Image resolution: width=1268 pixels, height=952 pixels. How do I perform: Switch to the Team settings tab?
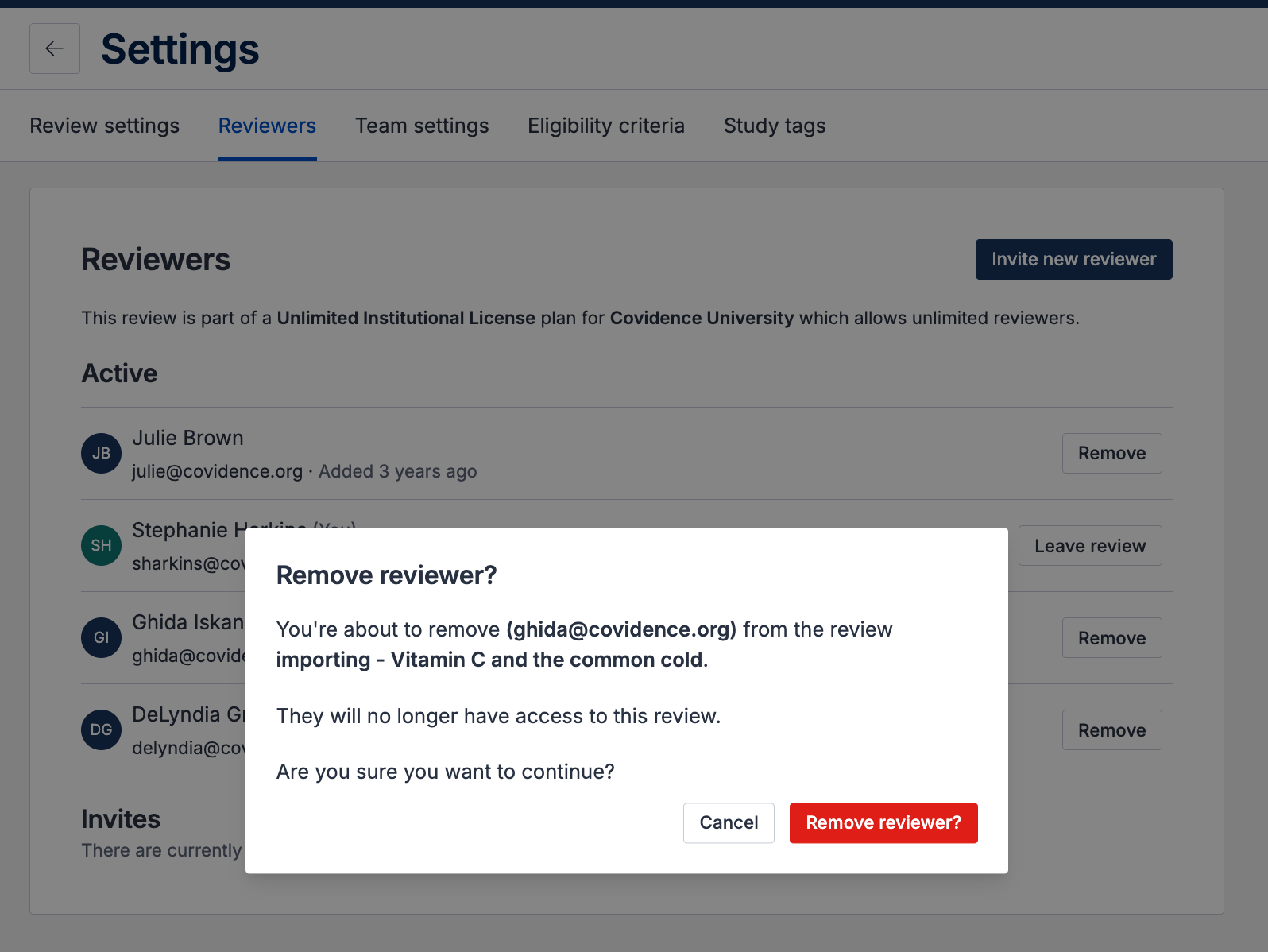tap(422, 126)
